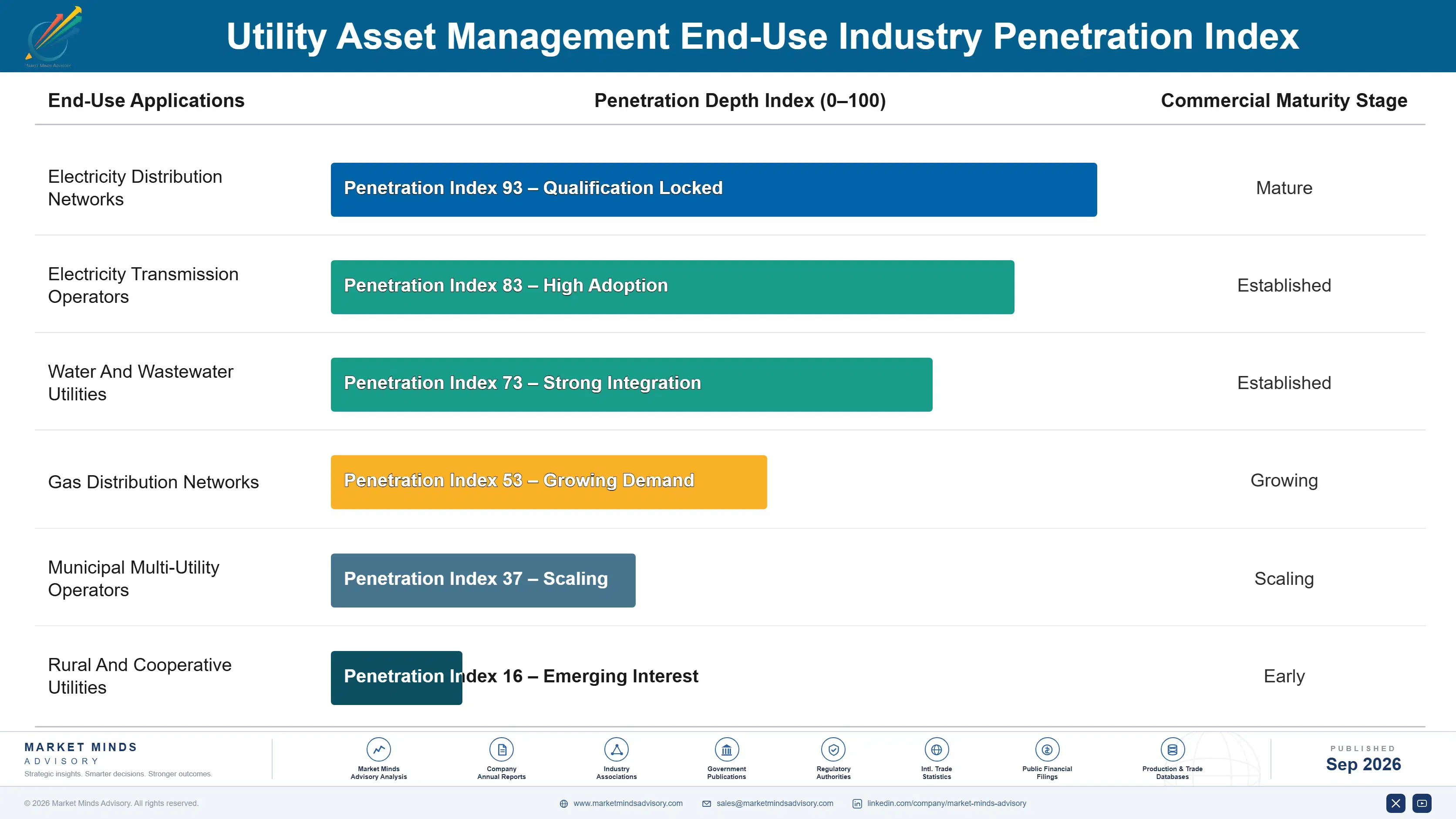Image resolution: width=1456 pixels, height=819 pixels.
Task: Click the Commercial Maturity Stage header
Action: point(1284,101)
